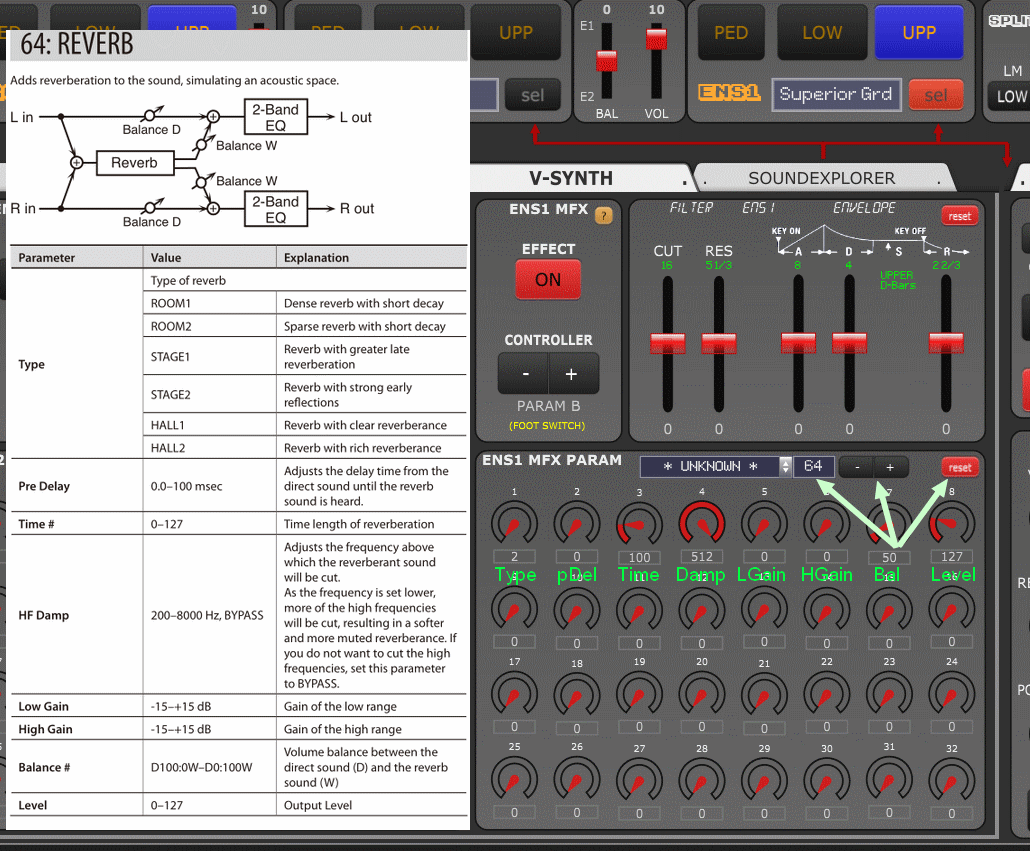Click parameter knob 32
Image resolution: width=1030 pixels, height=851 pixels.
(x=951, y=781)
